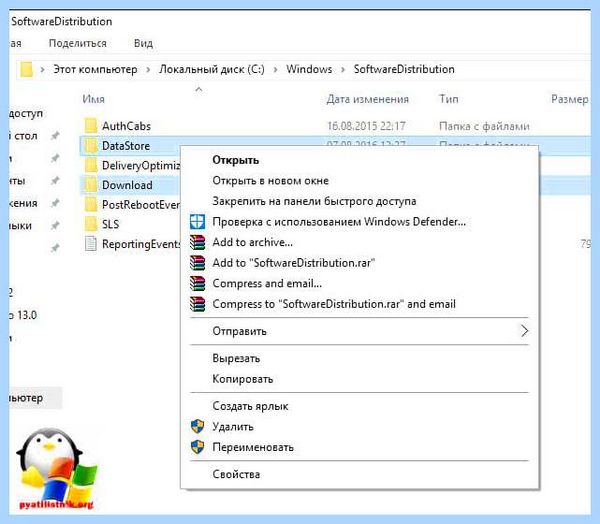Select the Download folder name
This screenshot has width=600, height=524.
127,185
